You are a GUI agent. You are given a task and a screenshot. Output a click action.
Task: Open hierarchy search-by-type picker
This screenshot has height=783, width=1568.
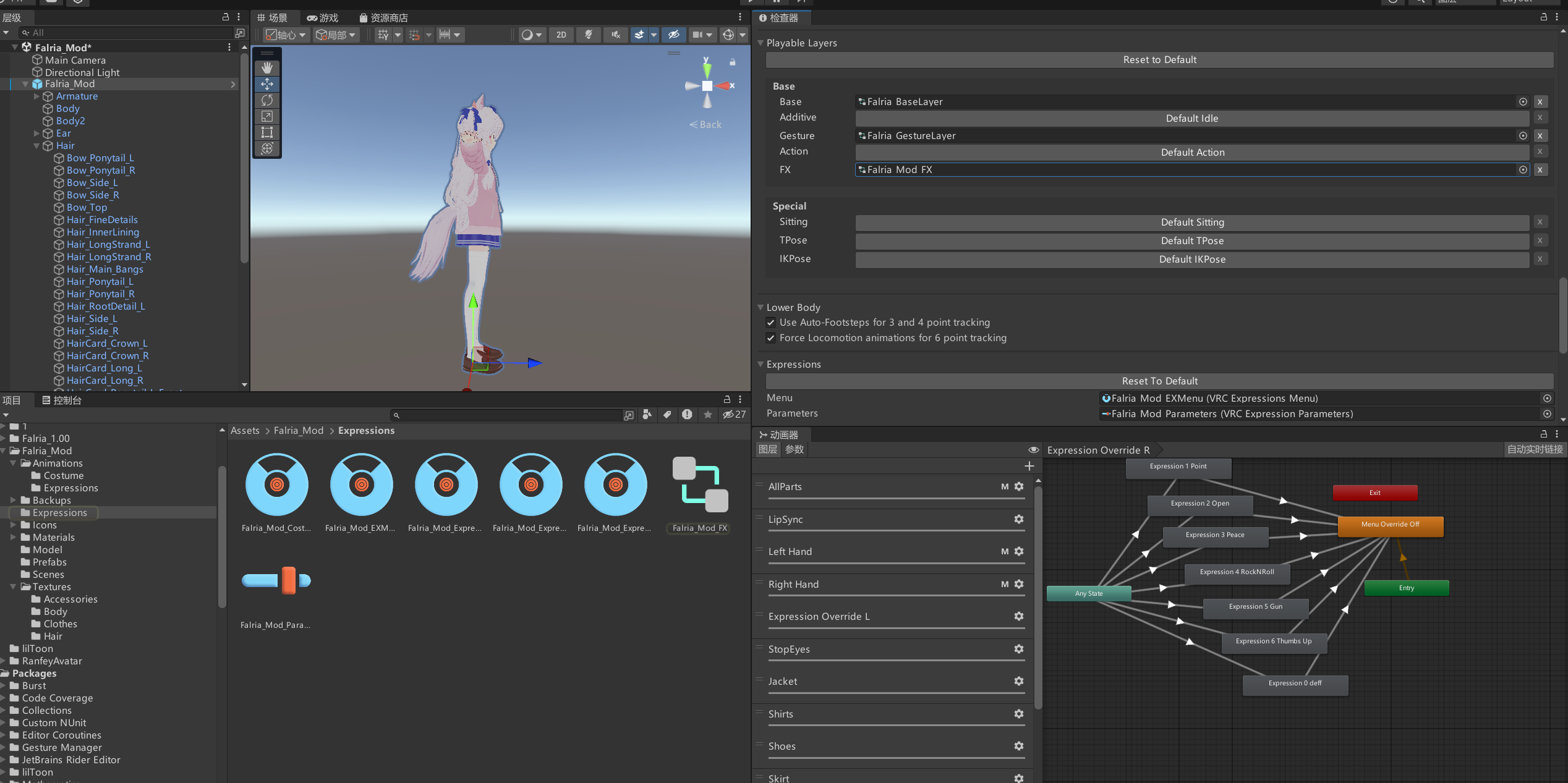pyautogui.click(x=240, y=33)
